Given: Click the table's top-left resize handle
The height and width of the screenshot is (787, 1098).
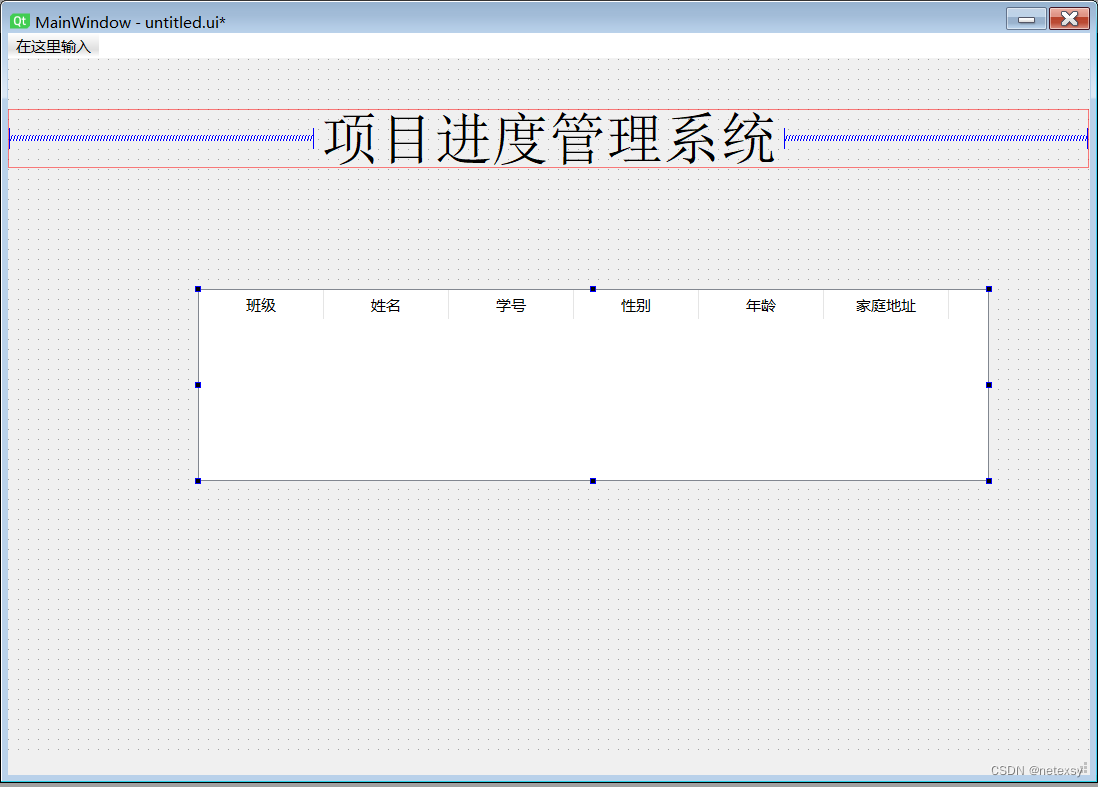Looking at the screenshot, I should click(x=200, y=290).
